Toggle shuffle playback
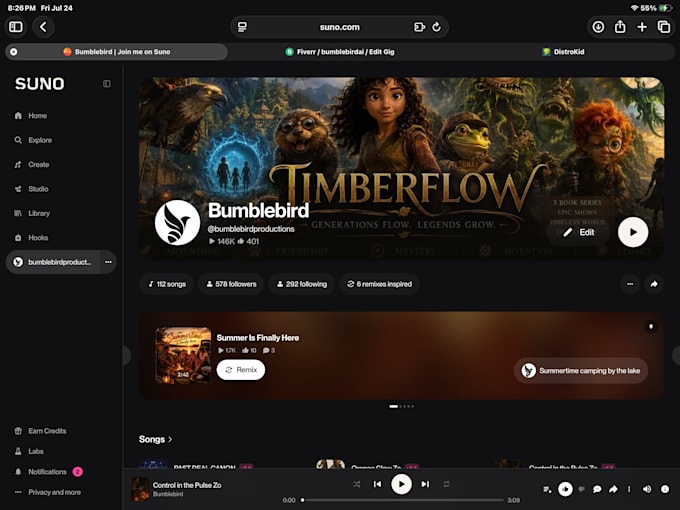Screen dimensions: 680x510 click(356, 484)
